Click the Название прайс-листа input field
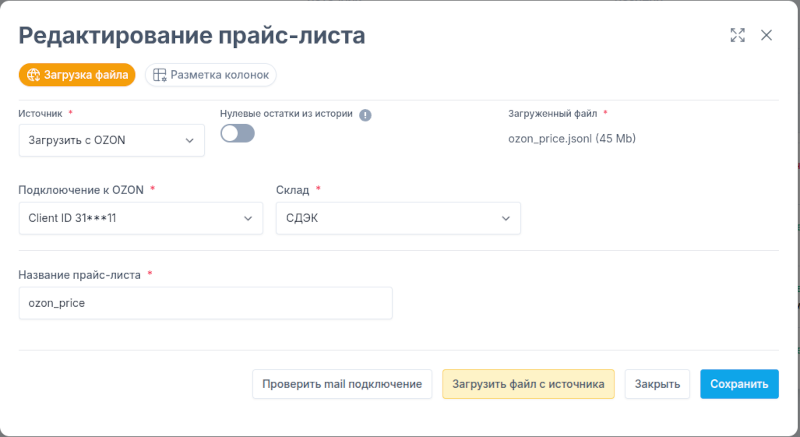This screenshot has width=800, height=437. 206,303
